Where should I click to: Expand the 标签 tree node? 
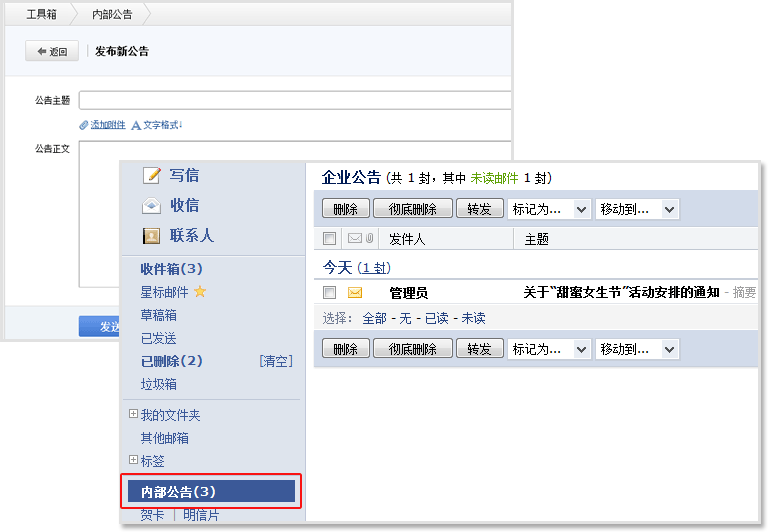[133, 460]
